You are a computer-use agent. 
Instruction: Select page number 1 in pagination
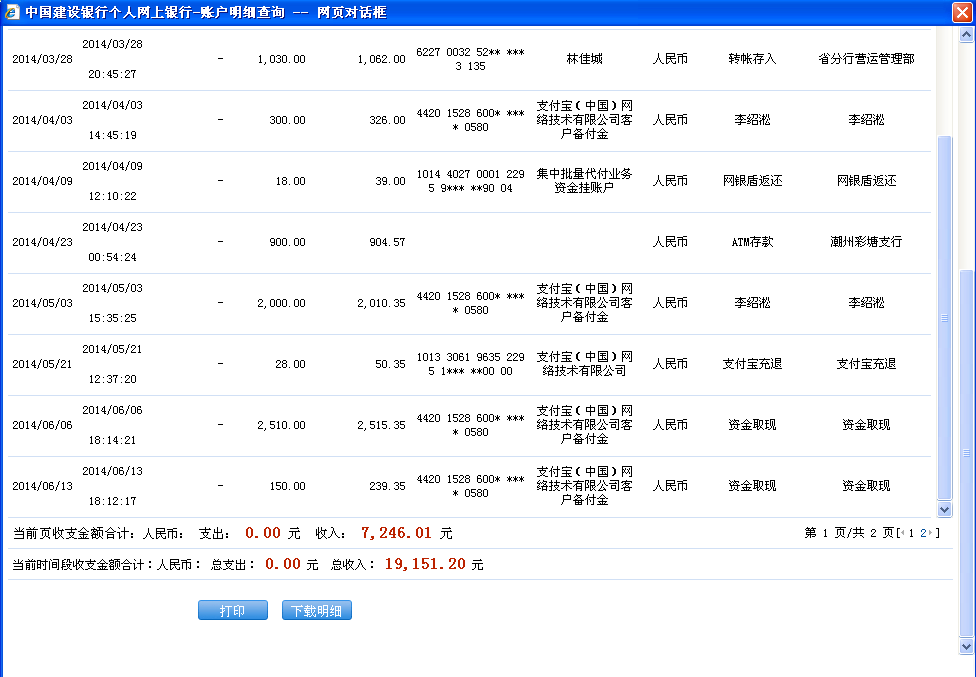point(912,533)
